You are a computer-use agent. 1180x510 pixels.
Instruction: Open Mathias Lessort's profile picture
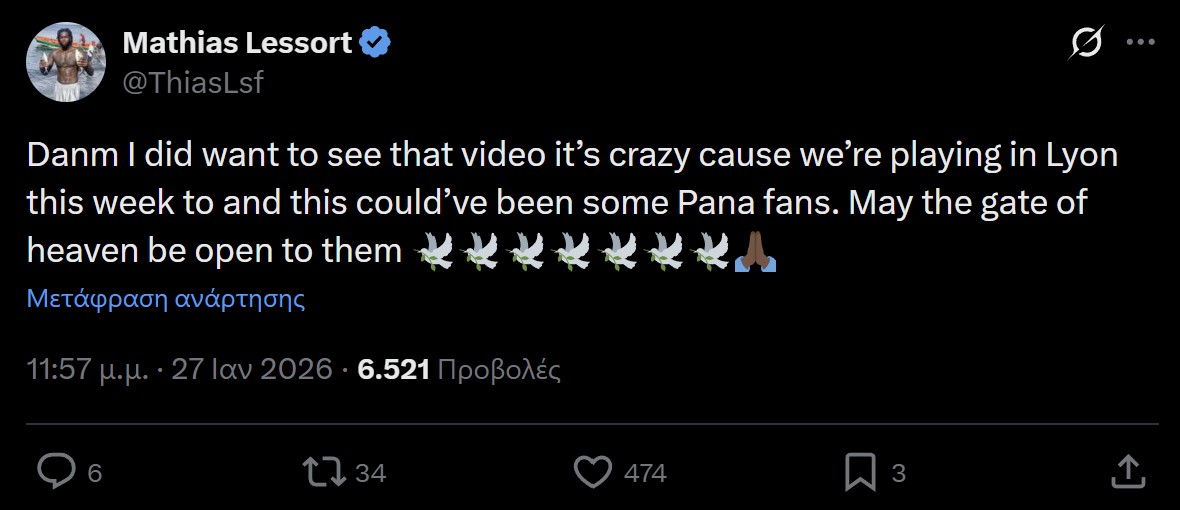[66, 63]
